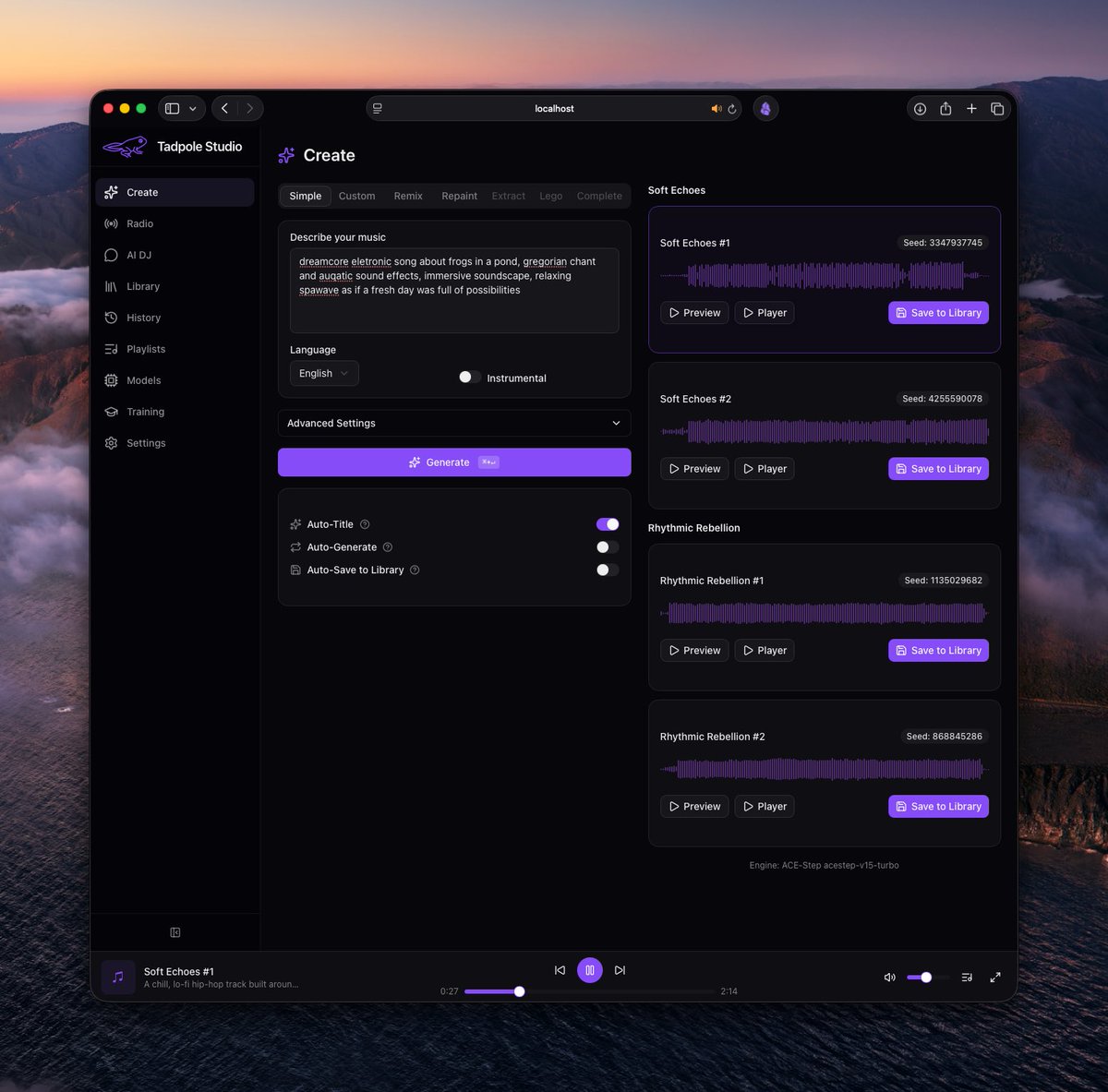The width and height of the screenshot is (1108, 1092).
Task: Go to Library in sidebar
Action: pyautogui.click(x=175, y=286)
